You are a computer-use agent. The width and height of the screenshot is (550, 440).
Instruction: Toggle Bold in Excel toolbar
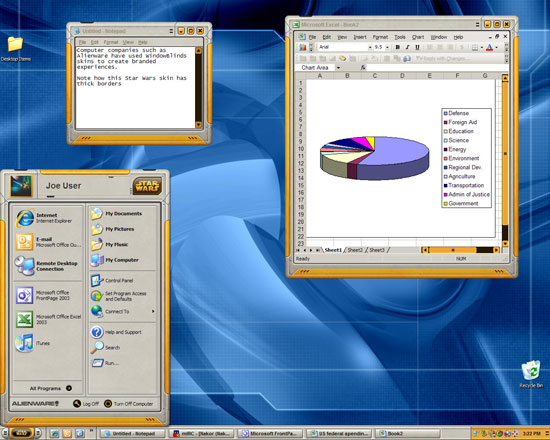click(397, 47)
